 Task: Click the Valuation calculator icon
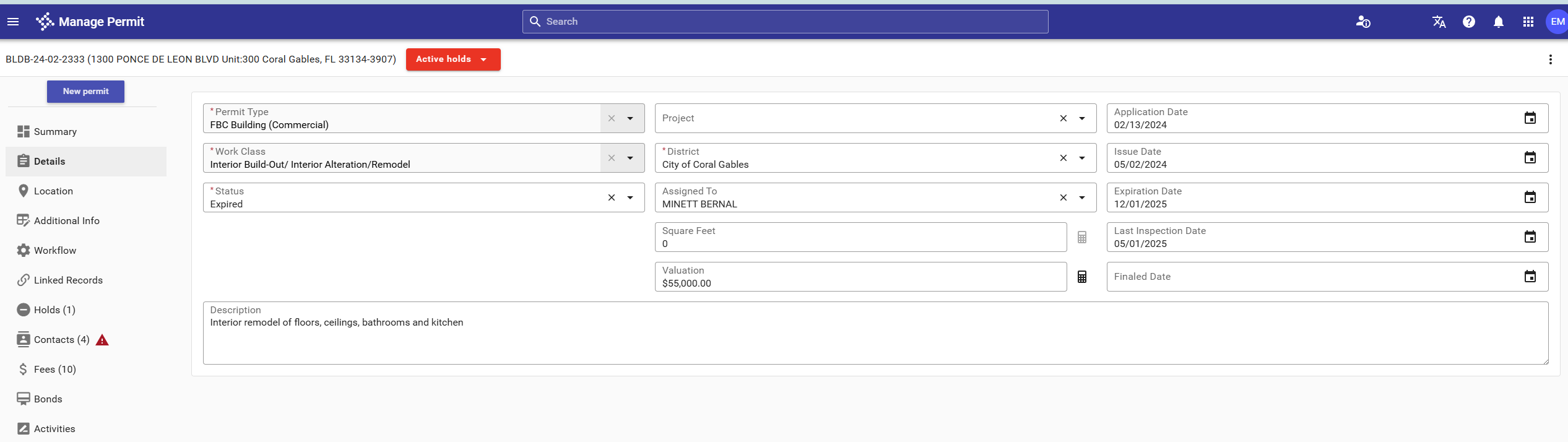tap(1081, 277)
